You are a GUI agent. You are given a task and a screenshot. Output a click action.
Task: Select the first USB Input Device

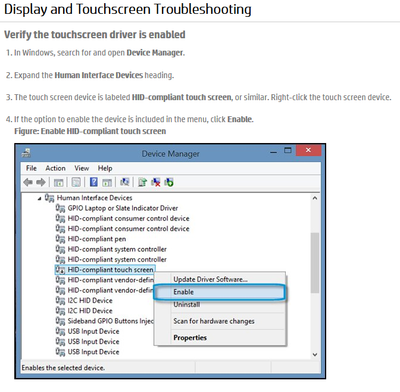tap(93, 331)
